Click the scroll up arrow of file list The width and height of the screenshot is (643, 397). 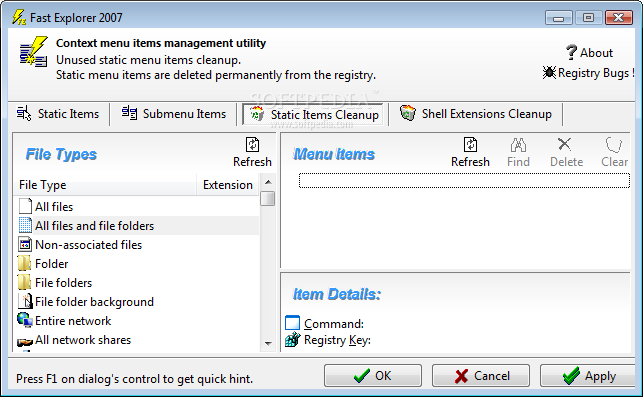(x=268, y=182)
